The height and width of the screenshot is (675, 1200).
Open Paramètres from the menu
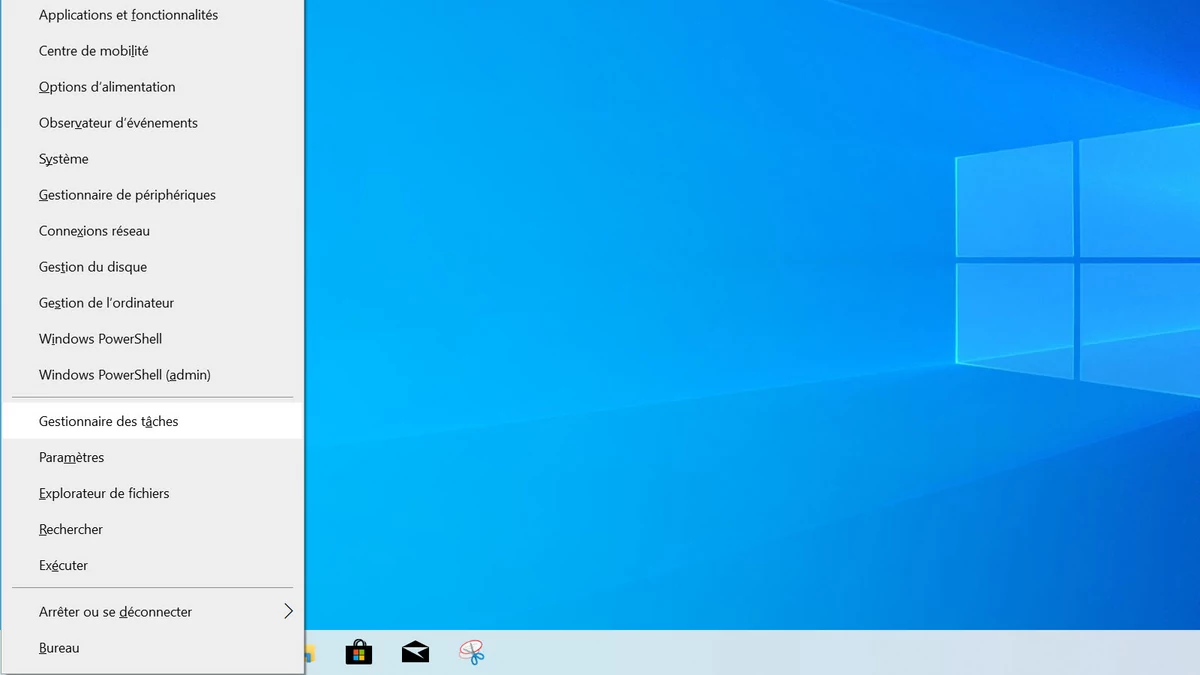71,457
